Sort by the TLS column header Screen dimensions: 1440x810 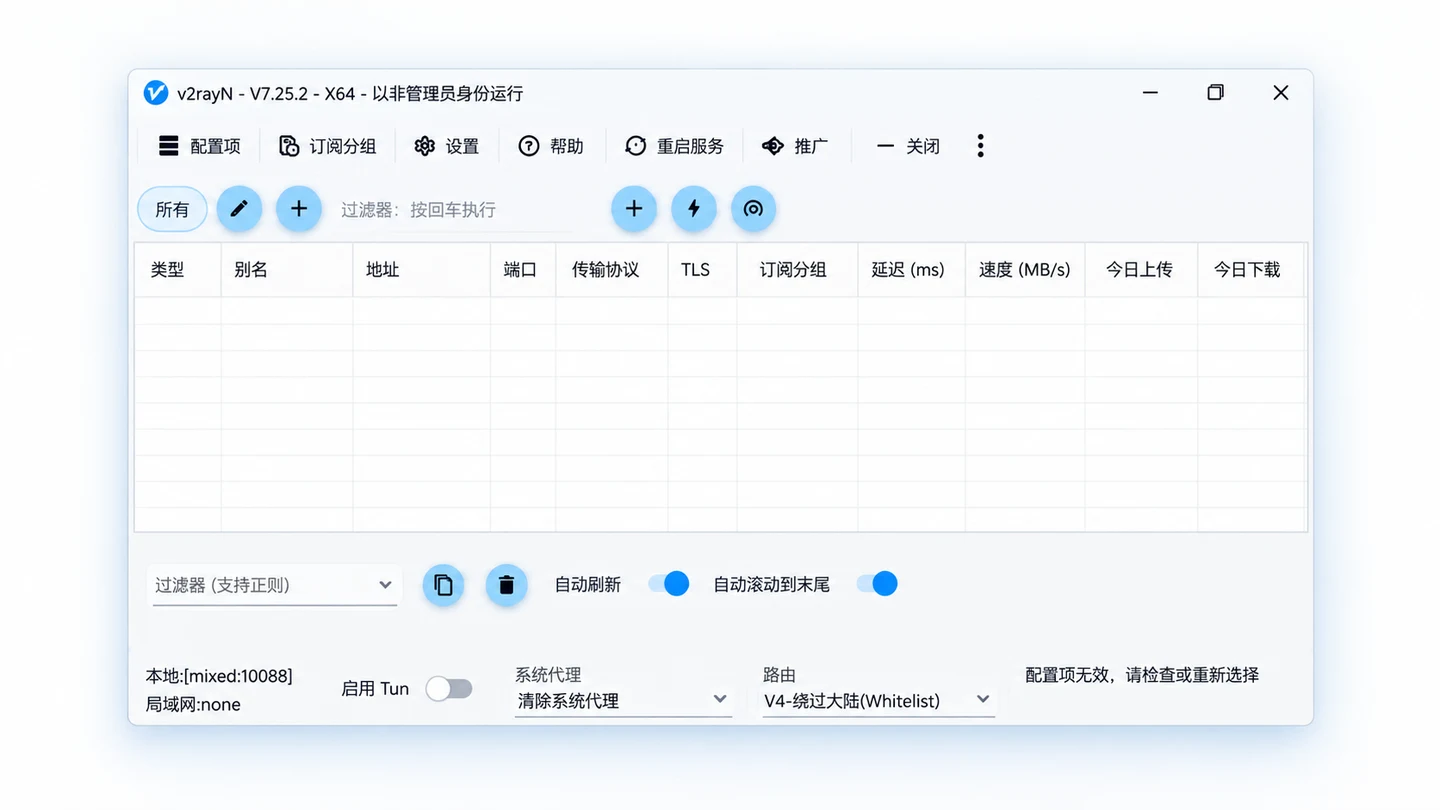pos(703,270)
